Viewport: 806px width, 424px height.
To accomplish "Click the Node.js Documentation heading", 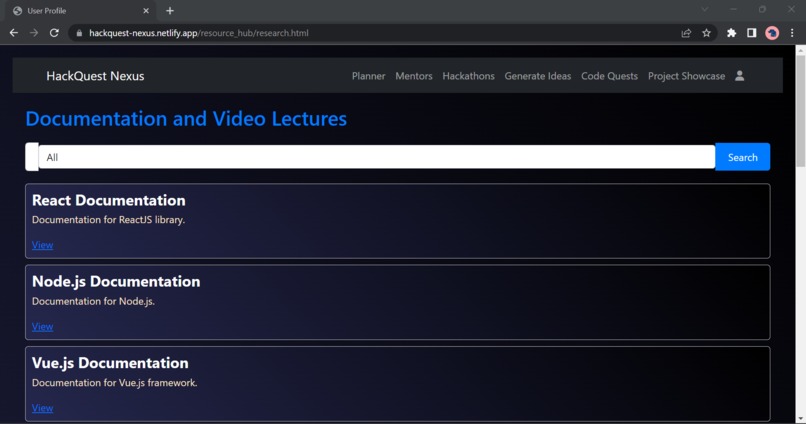I will point(116,282).
